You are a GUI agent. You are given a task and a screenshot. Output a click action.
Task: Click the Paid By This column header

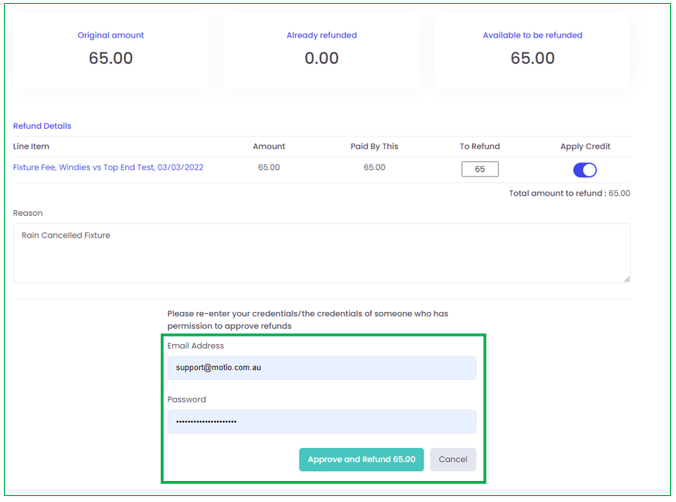[x=374, y=146]
